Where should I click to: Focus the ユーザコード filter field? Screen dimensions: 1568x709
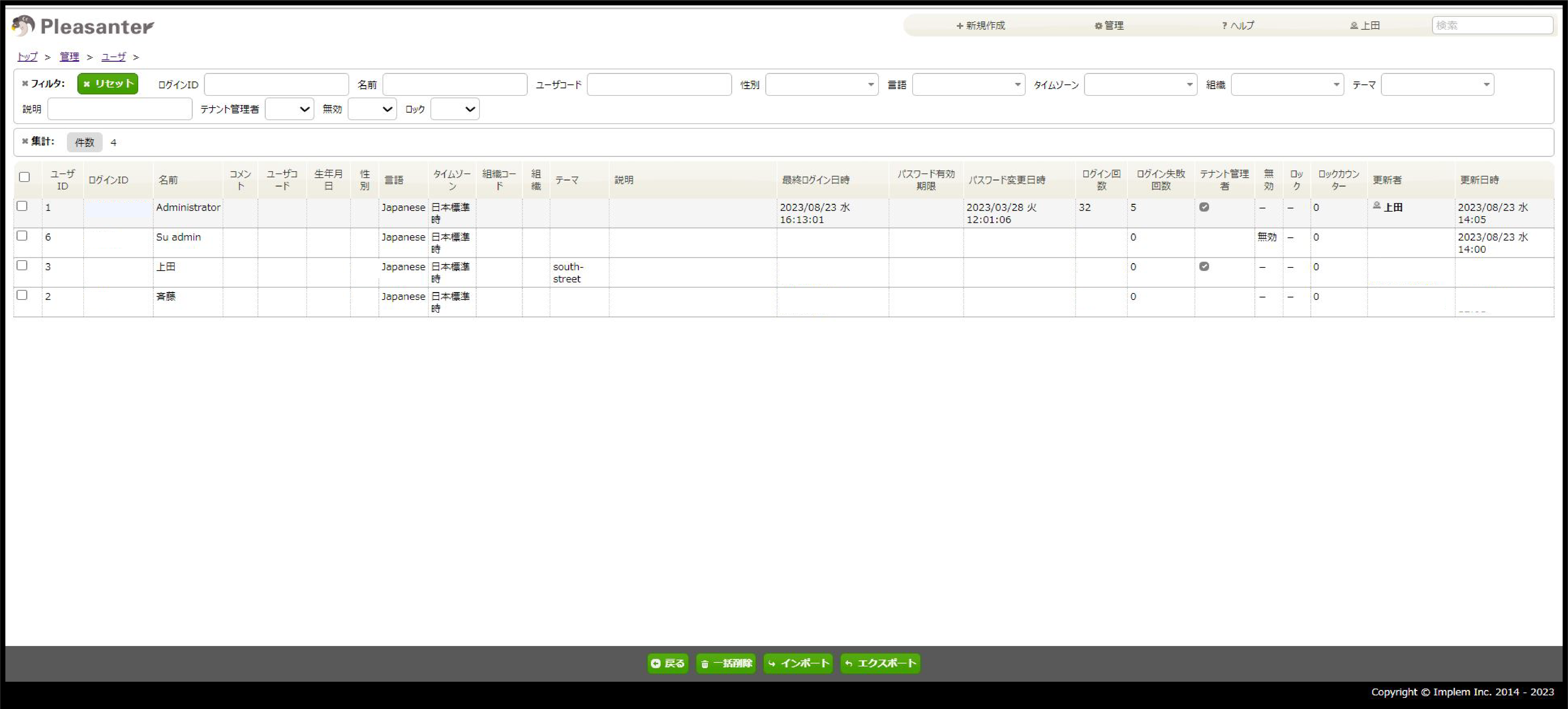coord(659,85)
